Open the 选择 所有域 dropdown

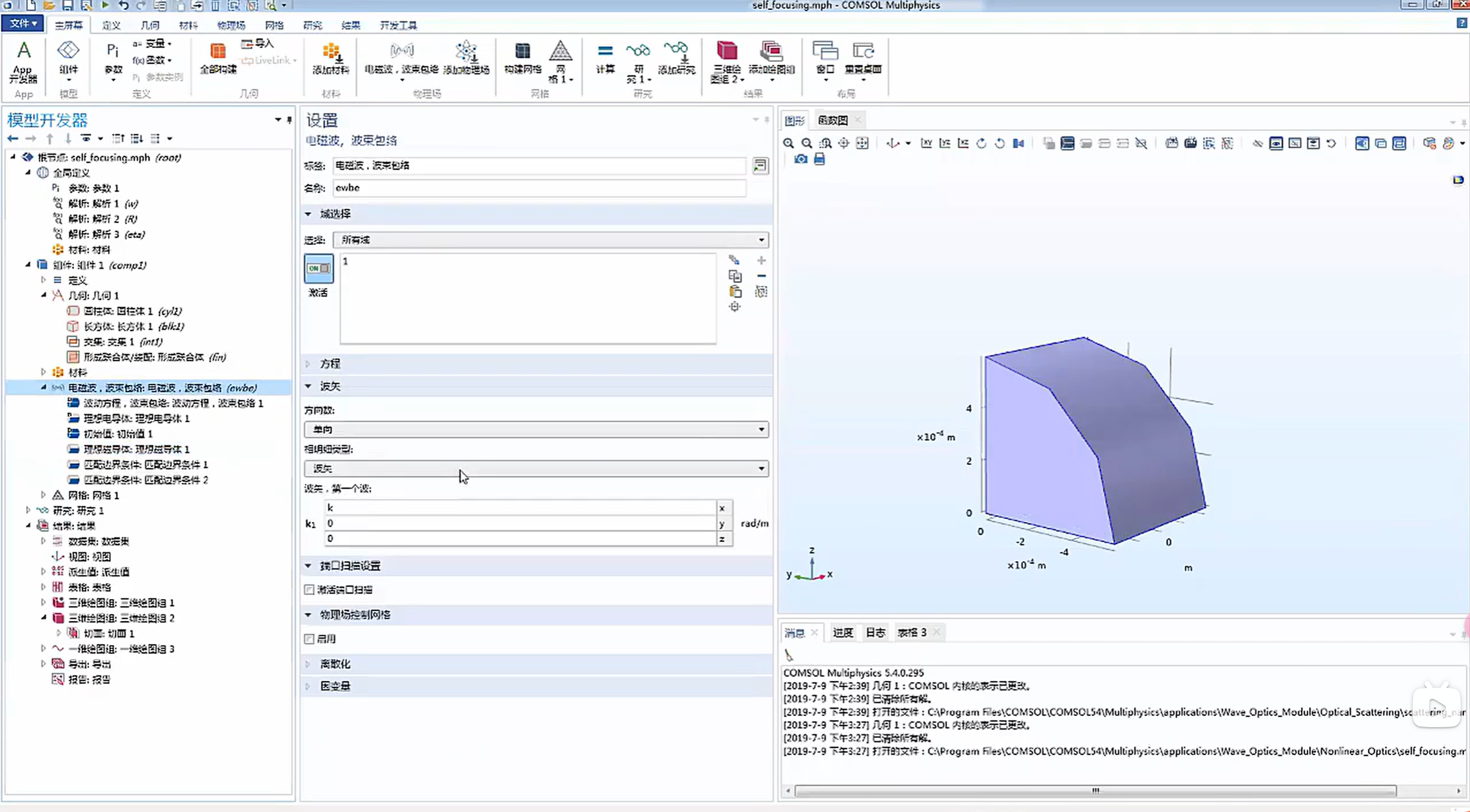550,240
